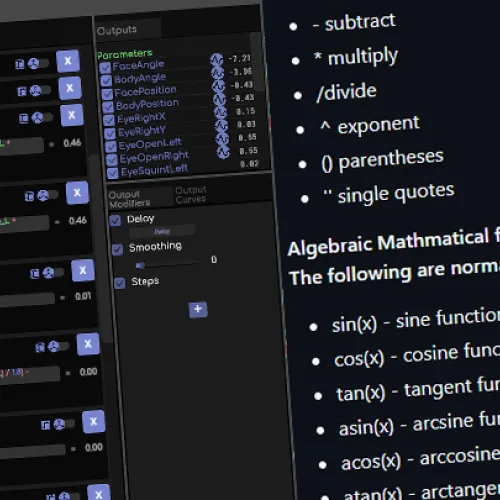Click the -3.96 value for BodyAngle

point(241,72)
